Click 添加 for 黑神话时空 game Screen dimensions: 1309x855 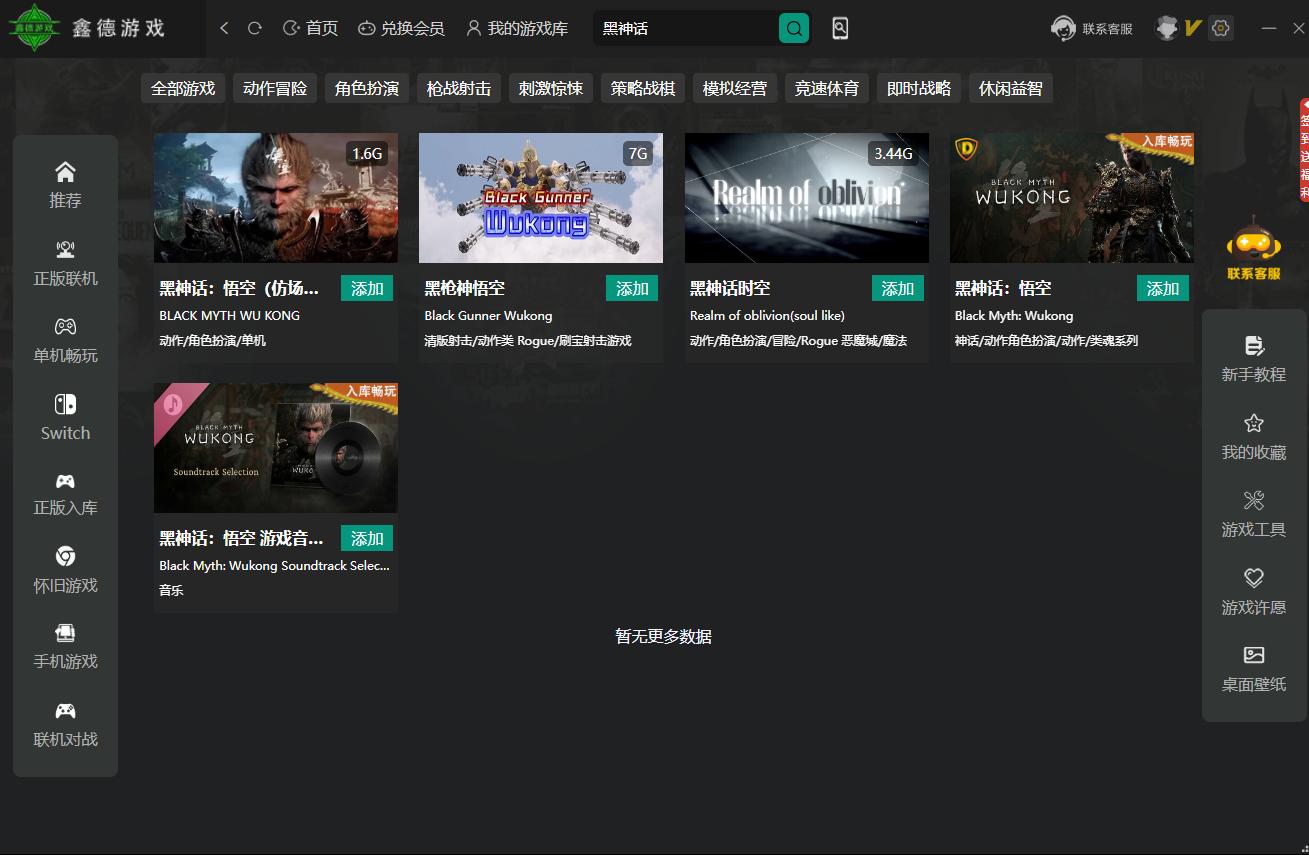coord(897,289)
